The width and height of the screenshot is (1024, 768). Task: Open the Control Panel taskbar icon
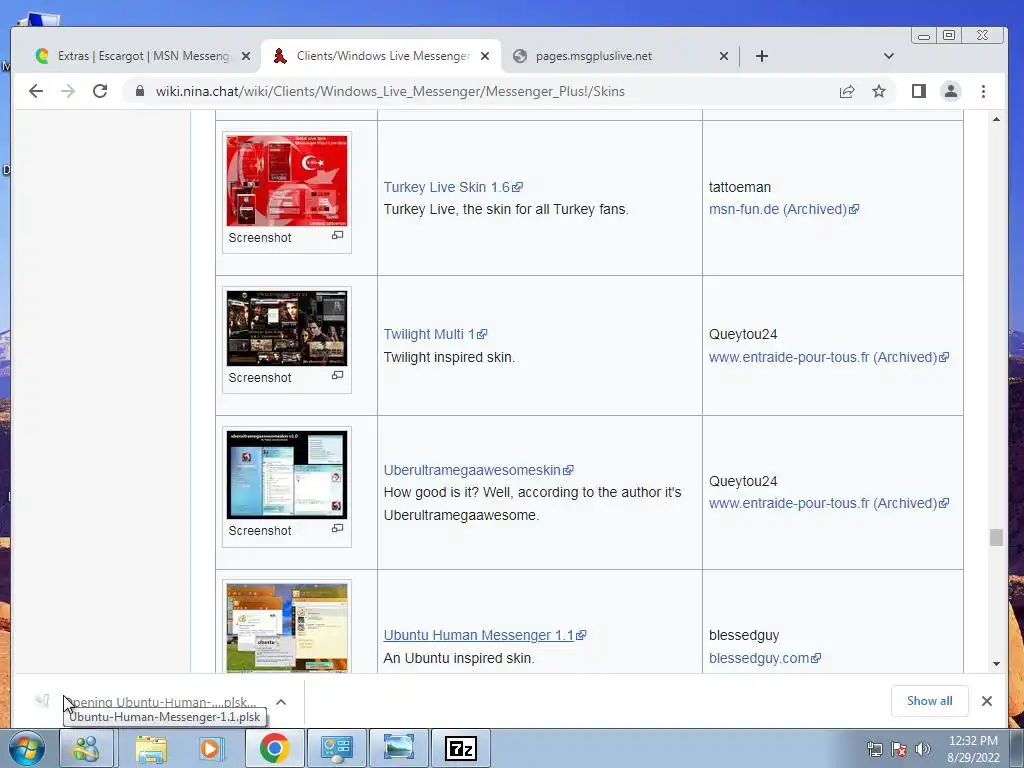[337, 748]
